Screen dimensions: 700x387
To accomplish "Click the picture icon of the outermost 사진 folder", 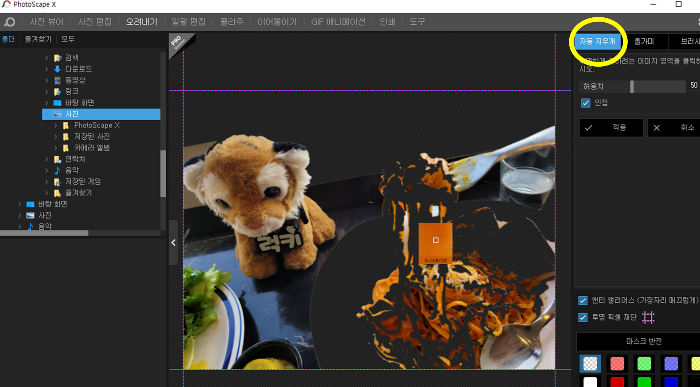I will click(30, 215).
